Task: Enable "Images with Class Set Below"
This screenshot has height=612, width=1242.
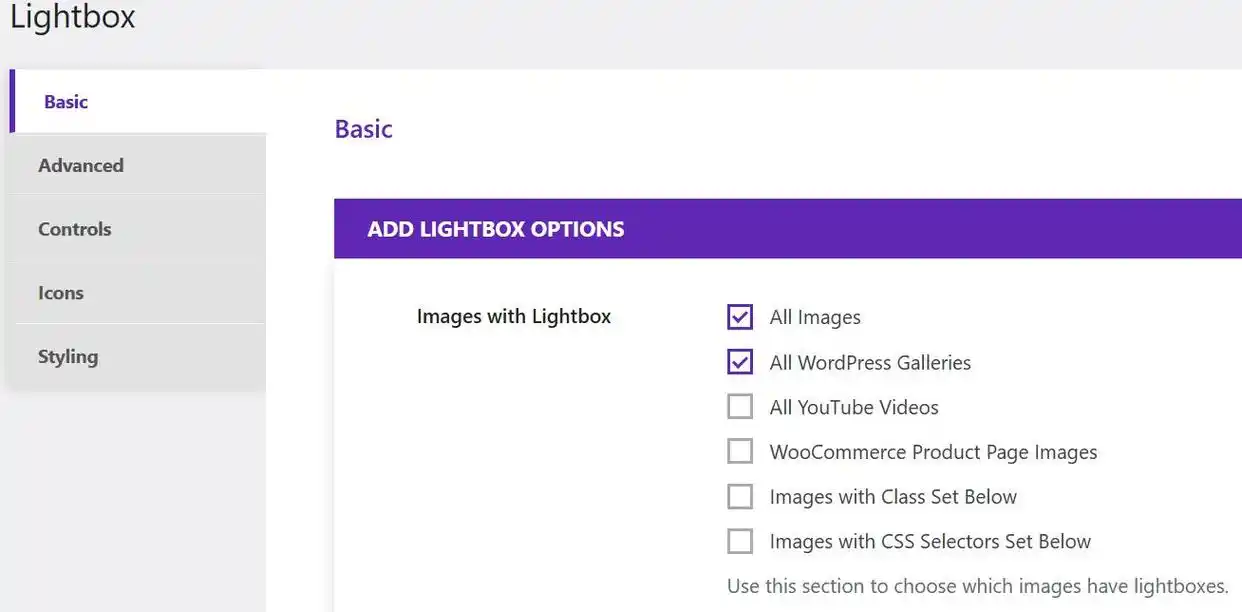Action: 740,496
